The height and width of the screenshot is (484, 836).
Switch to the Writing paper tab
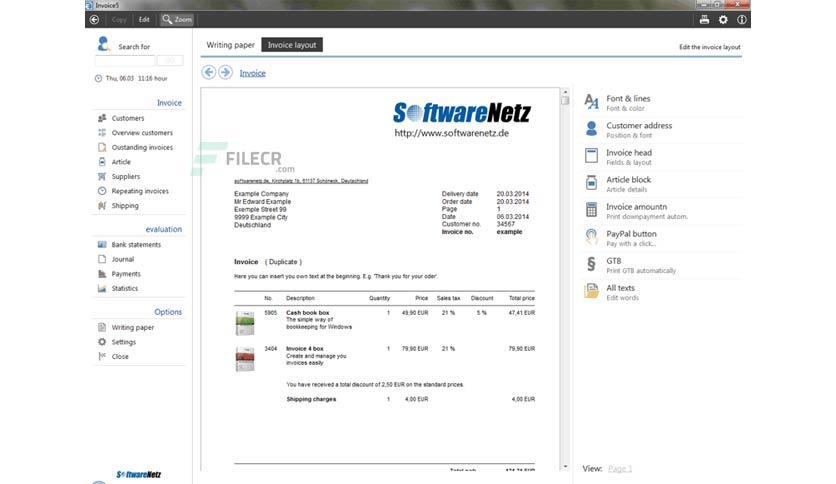[230, 45]
